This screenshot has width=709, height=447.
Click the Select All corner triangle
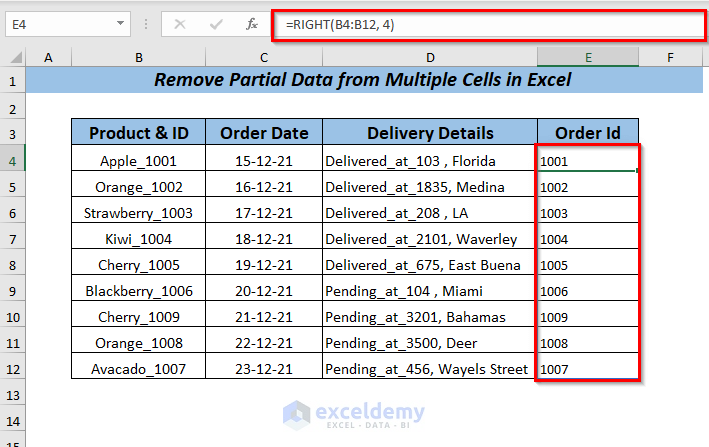pyautogui.click(x=16, y=57)
